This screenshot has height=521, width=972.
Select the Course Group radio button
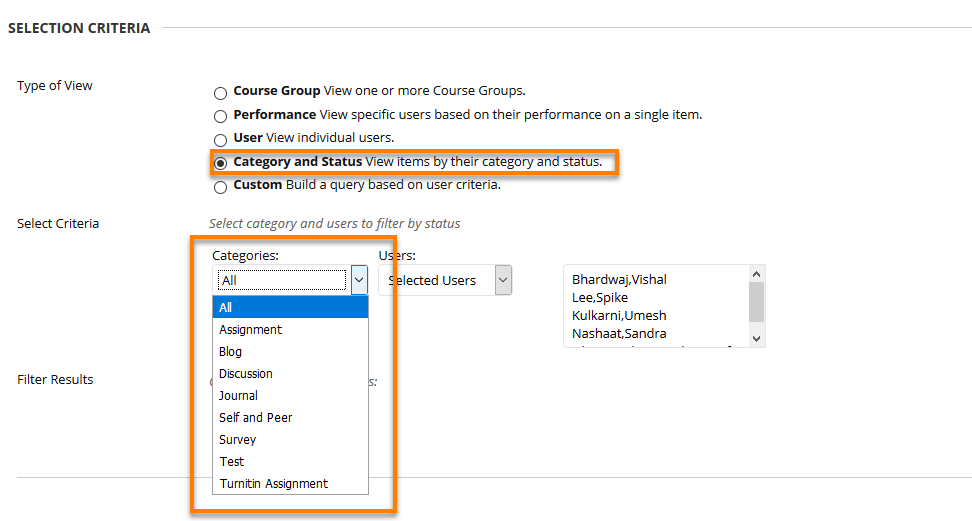coord(220,94)
